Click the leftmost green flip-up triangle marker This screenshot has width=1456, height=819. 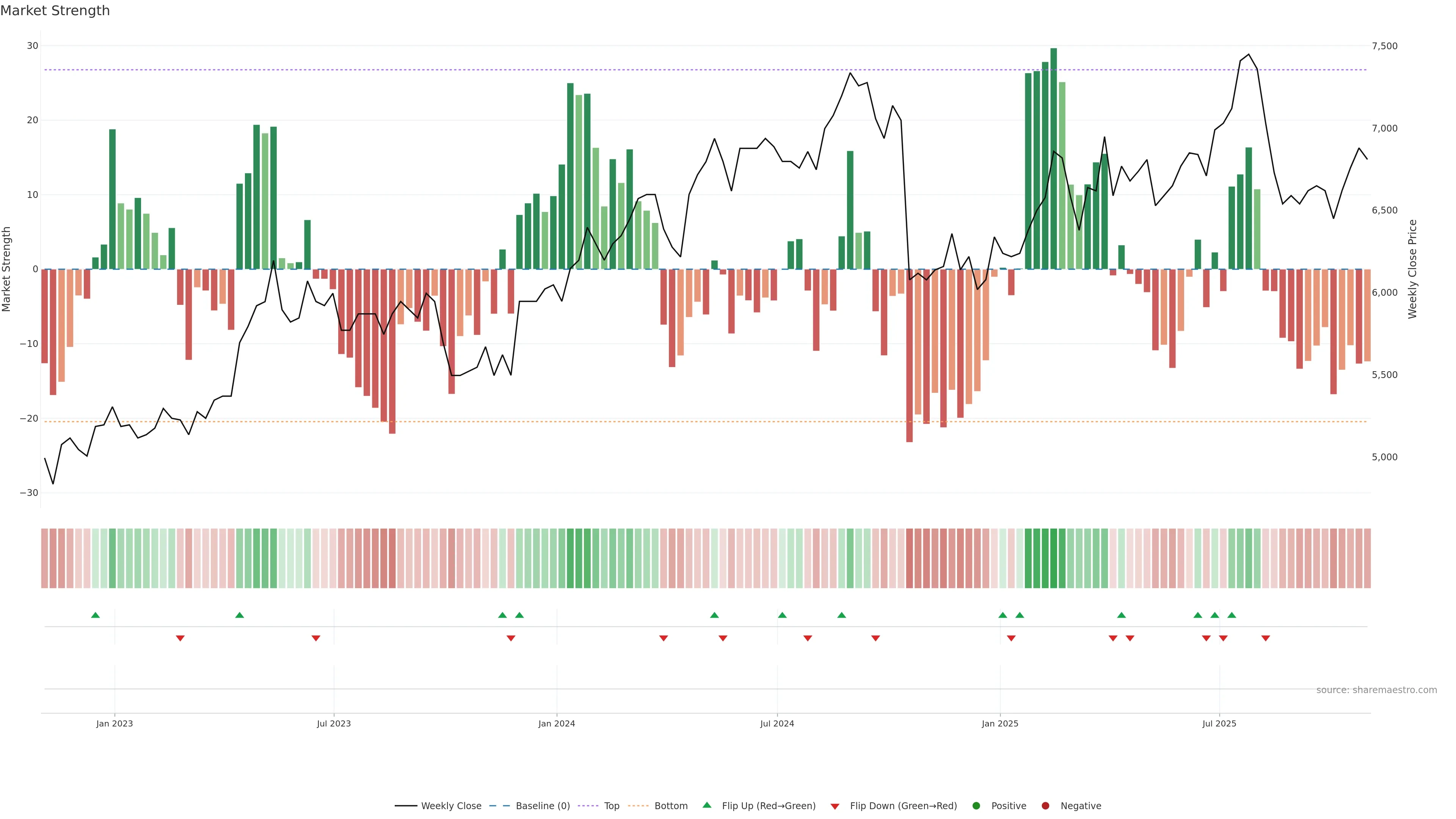pos(96,615)
